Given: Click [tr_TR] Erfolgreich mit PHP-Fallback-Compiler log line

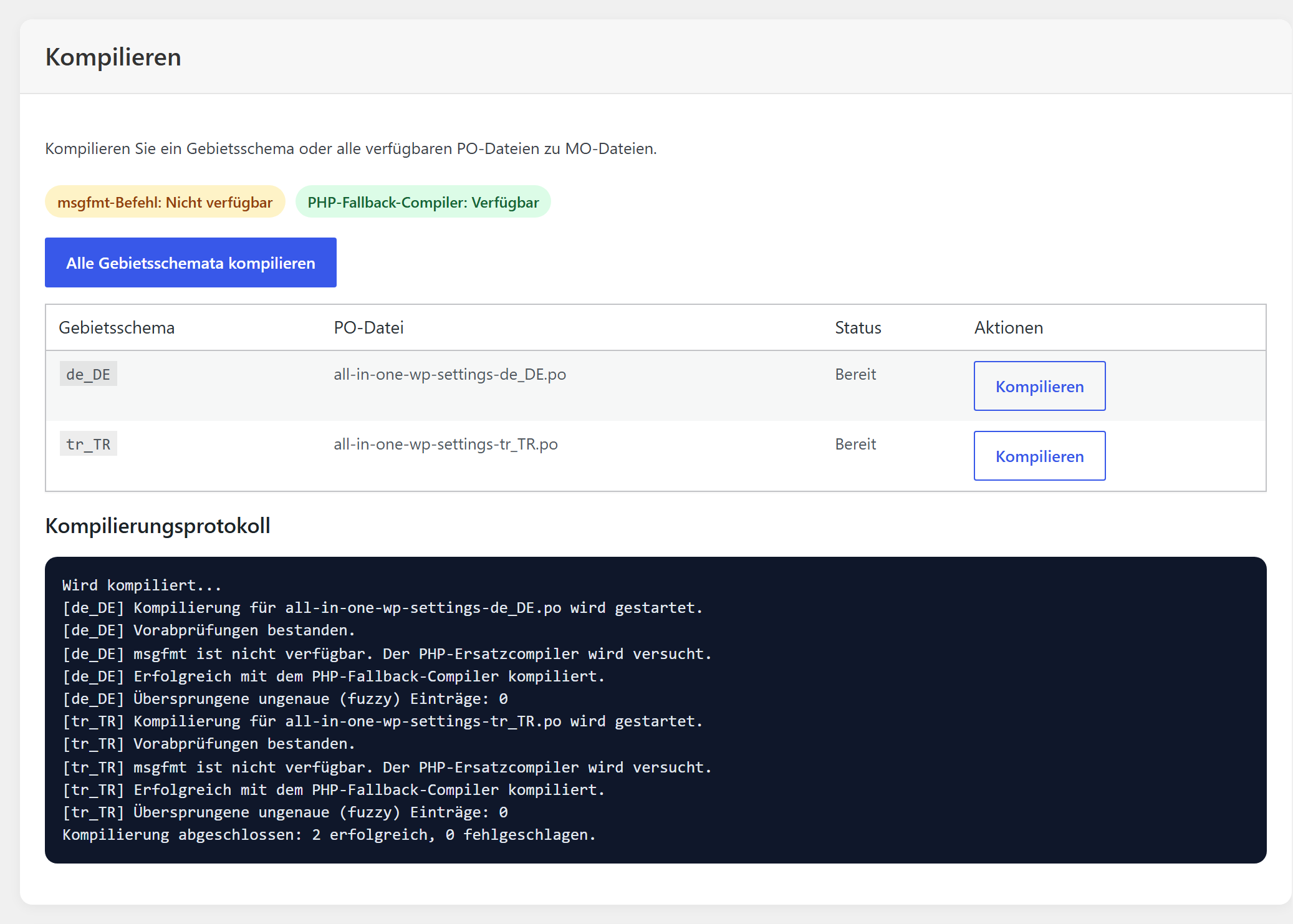Looking at the screenshot, I should point(334,789).
